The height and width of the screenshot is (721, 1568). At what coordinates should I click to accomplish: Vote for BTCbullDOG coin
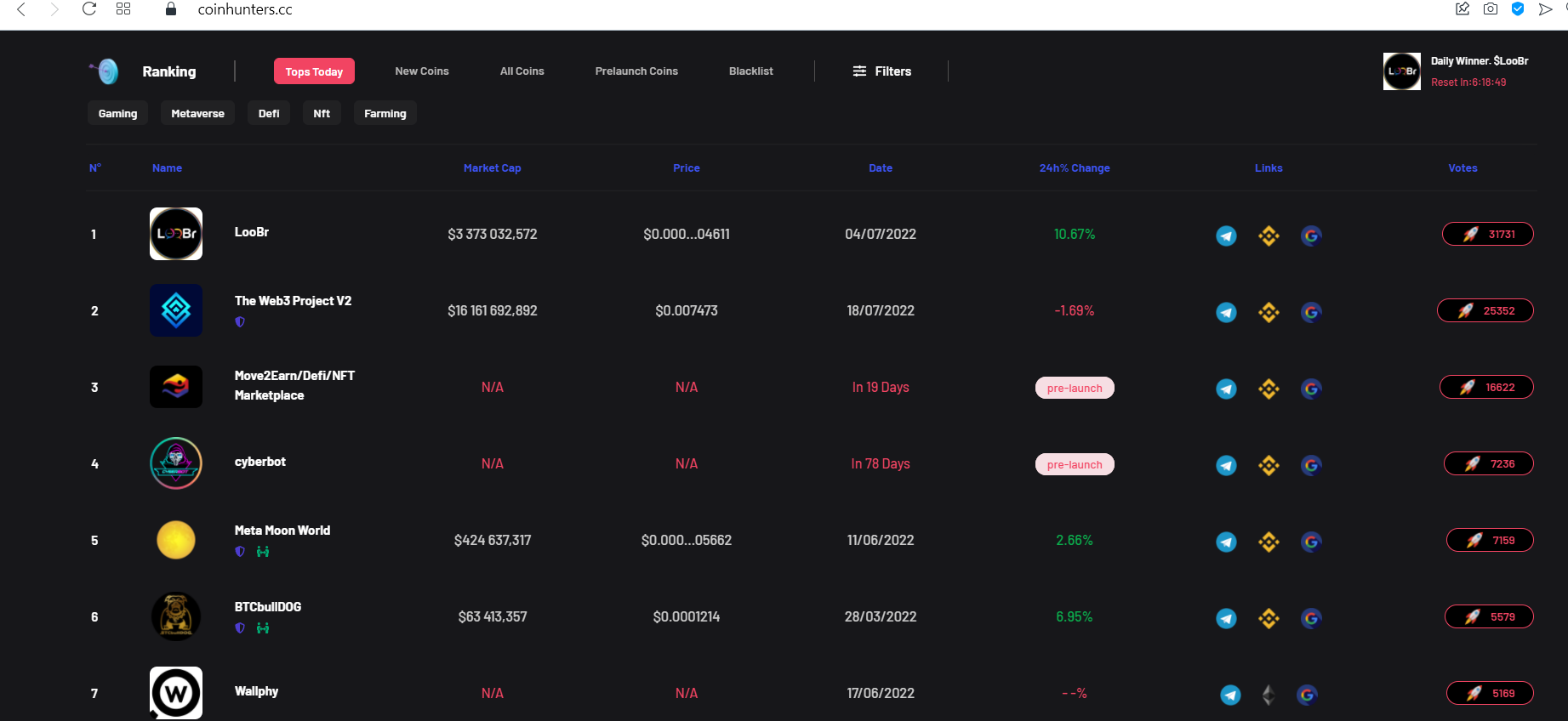coord(1489,616)
